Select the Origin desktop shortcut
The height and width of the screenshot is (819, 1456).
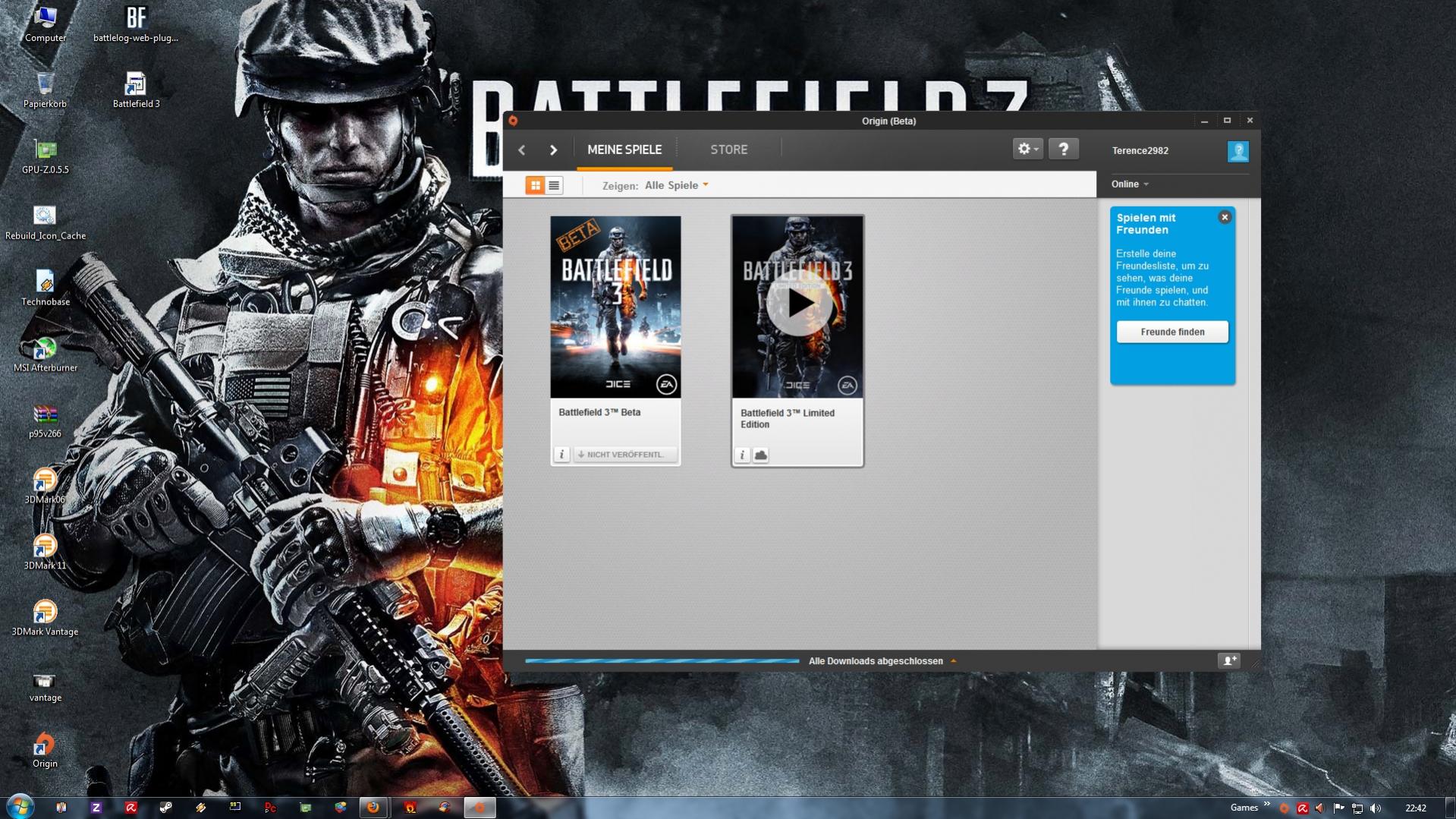click(x=45, y=751)
